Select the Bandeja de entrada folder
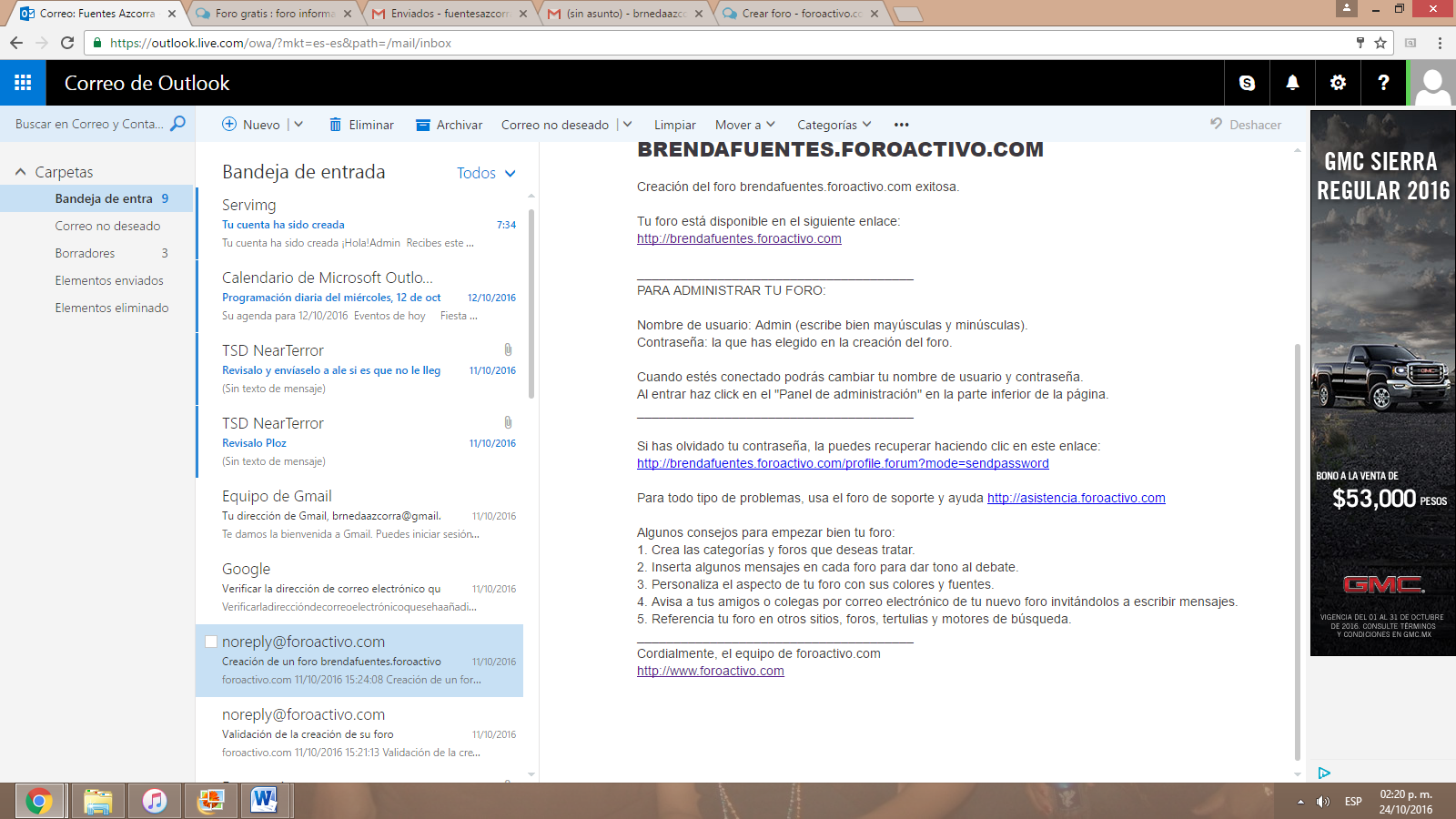This screenshot has height=819, width=1456. tap(97, 198)
